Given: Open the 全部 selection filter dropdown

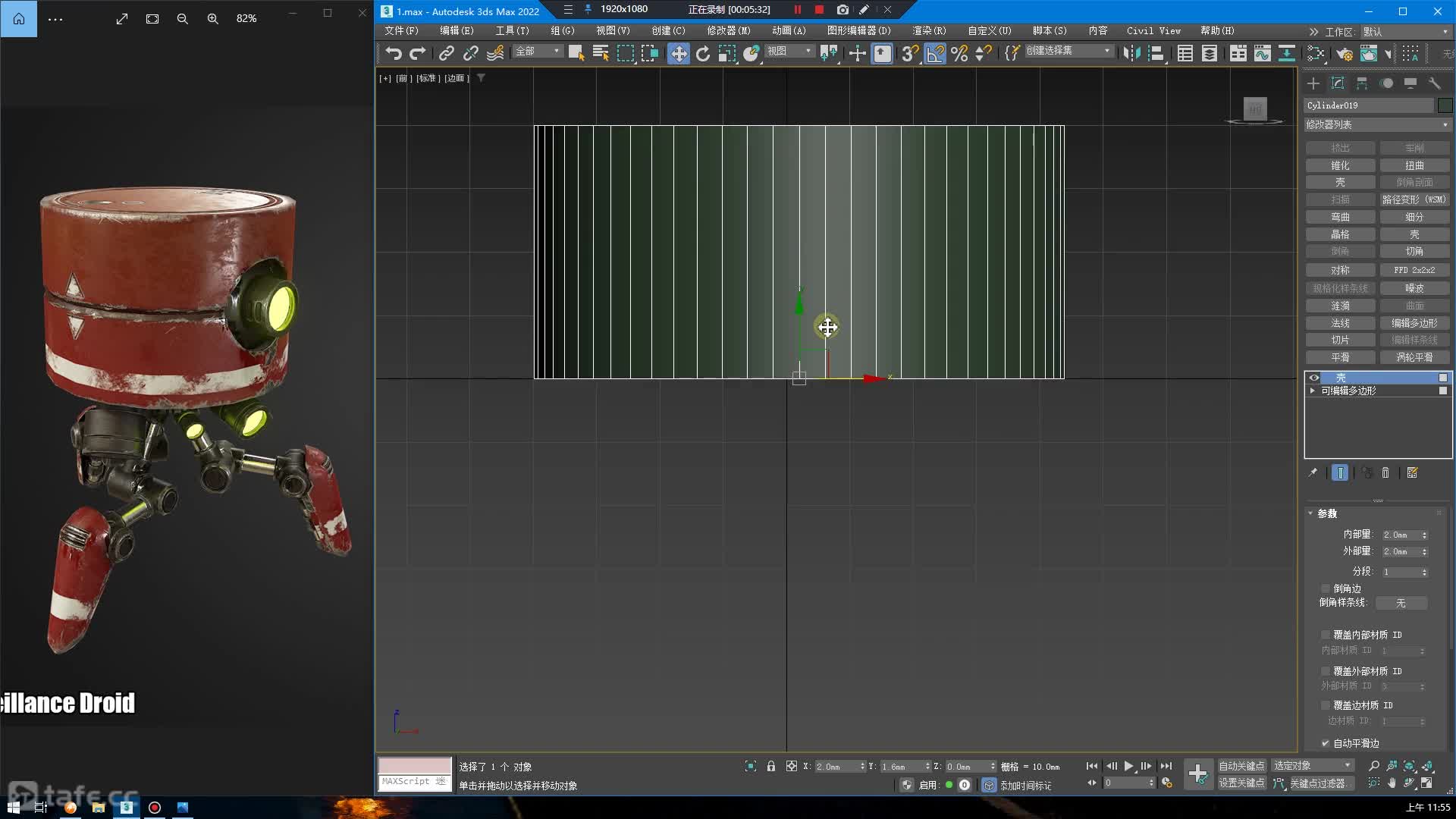Looking at the screenshot, I should tap(538, 51).
